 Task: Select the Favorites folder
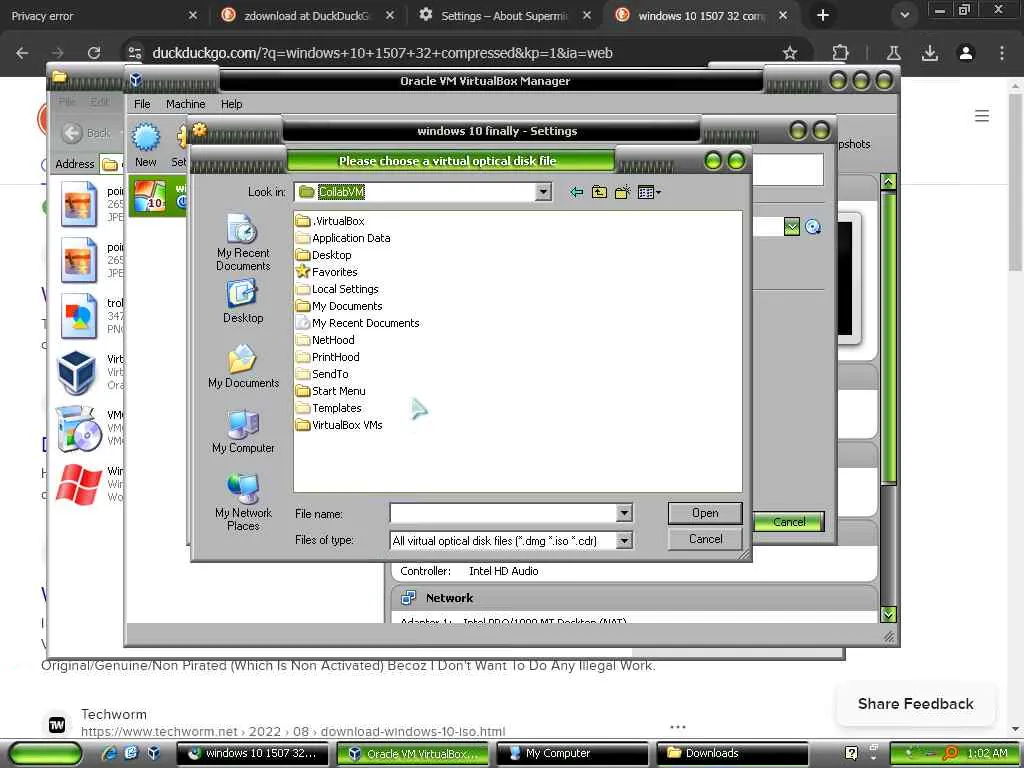point(327,272)
